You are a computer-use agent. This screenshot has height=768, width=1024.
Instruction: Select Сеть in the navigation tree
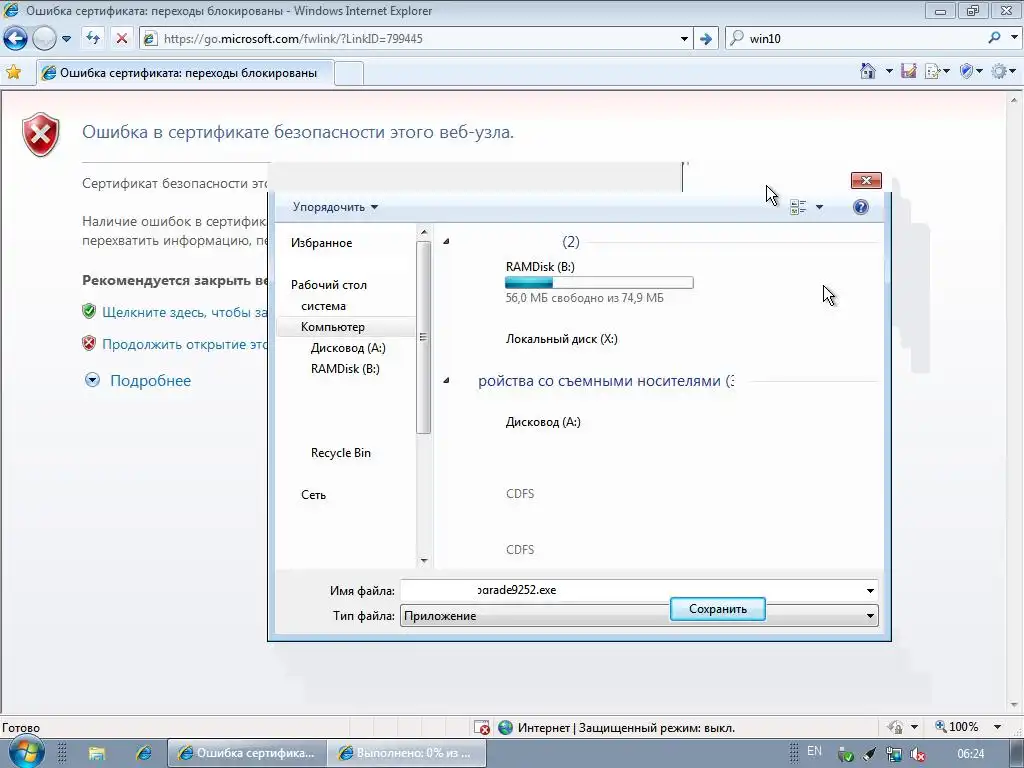313,494
